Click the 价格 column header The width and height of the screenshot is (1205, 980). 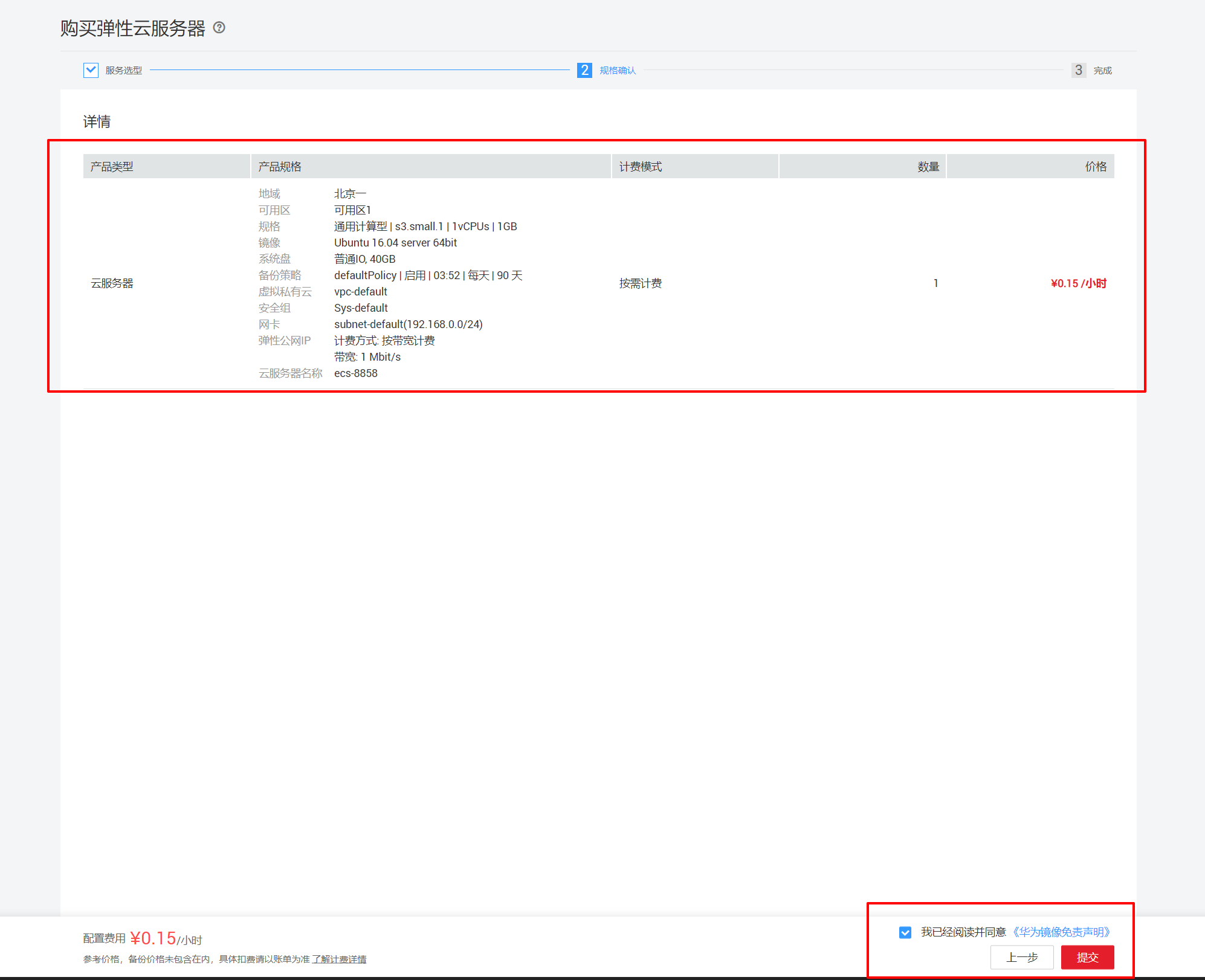point(1096,167)
